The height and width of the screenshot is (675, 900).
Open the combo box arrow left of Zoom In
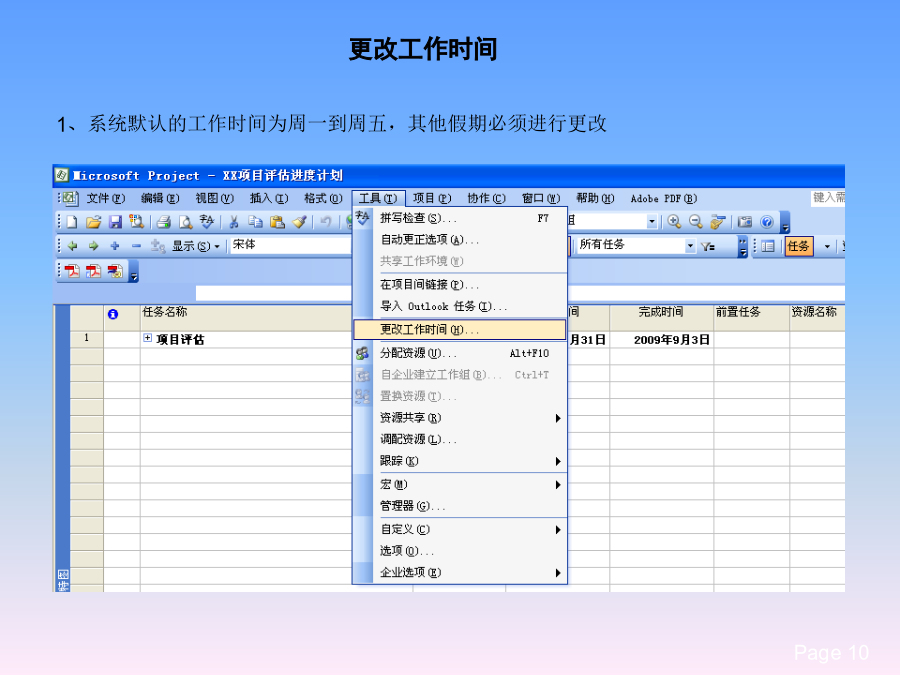coord(651,222)
